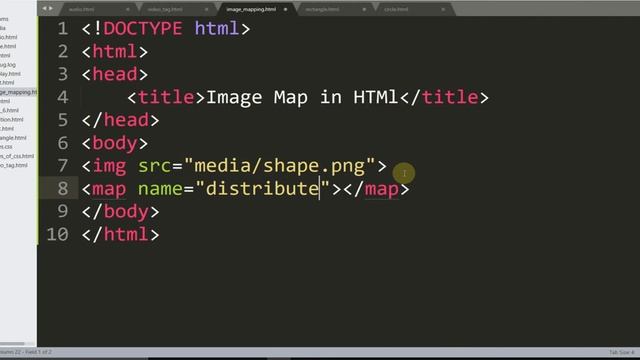This screenshot has height=360, width=640.
Task: Click line number 4 in the gutter
Action: pos(62,97)
